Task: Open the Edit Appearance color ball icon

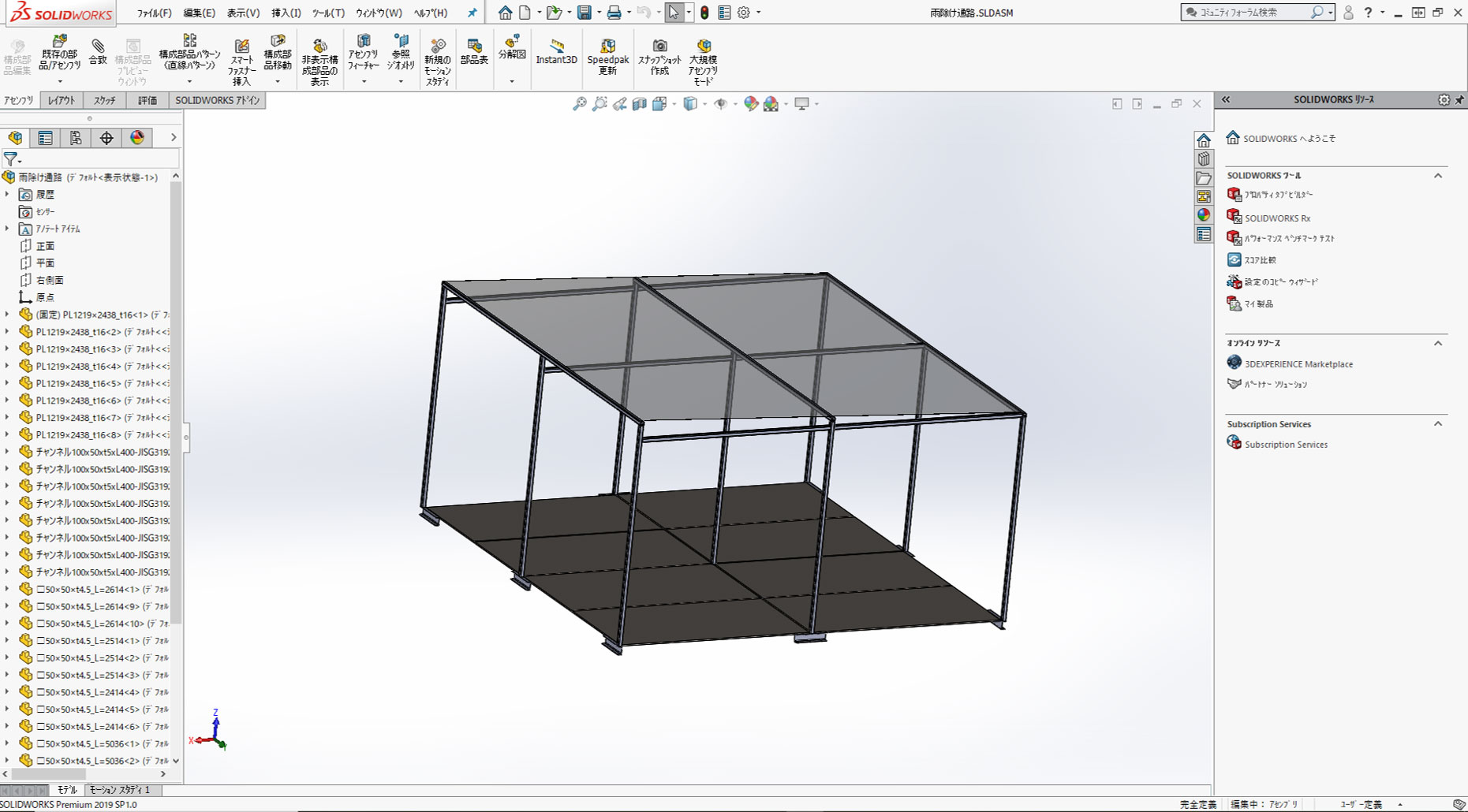Action: (751, 104)
